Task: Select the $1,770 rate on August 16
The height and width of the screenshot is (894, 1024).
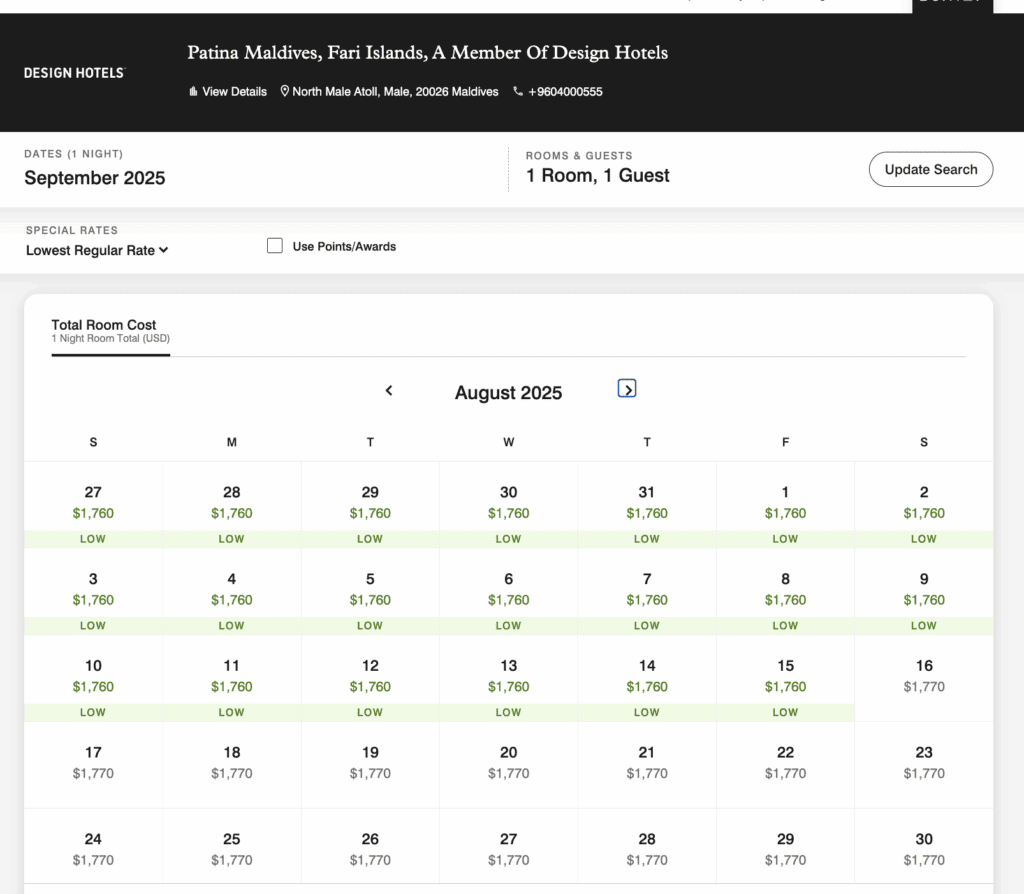Action: pos(923,676)
